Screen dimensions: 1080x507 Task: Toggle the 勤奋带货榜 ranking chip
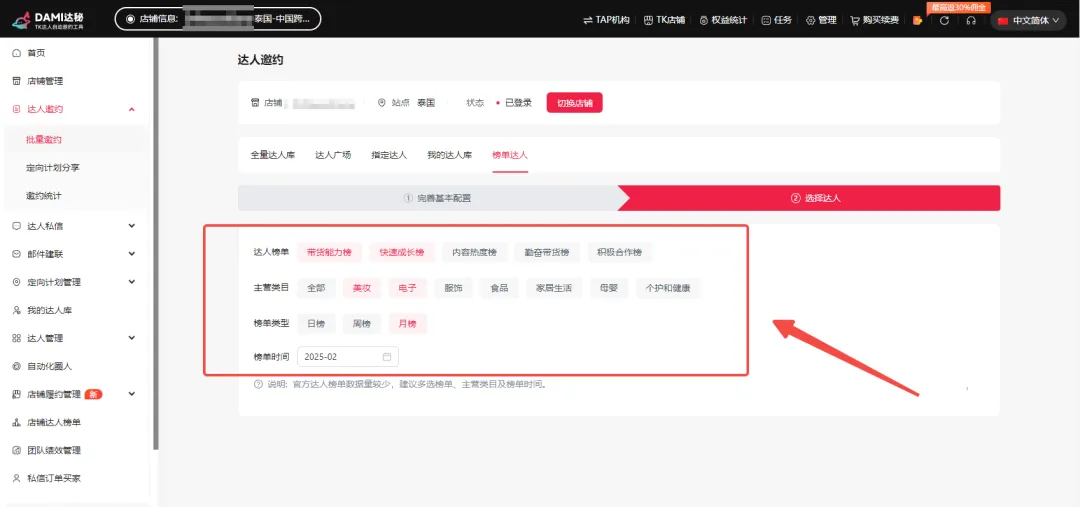(547, 252)
